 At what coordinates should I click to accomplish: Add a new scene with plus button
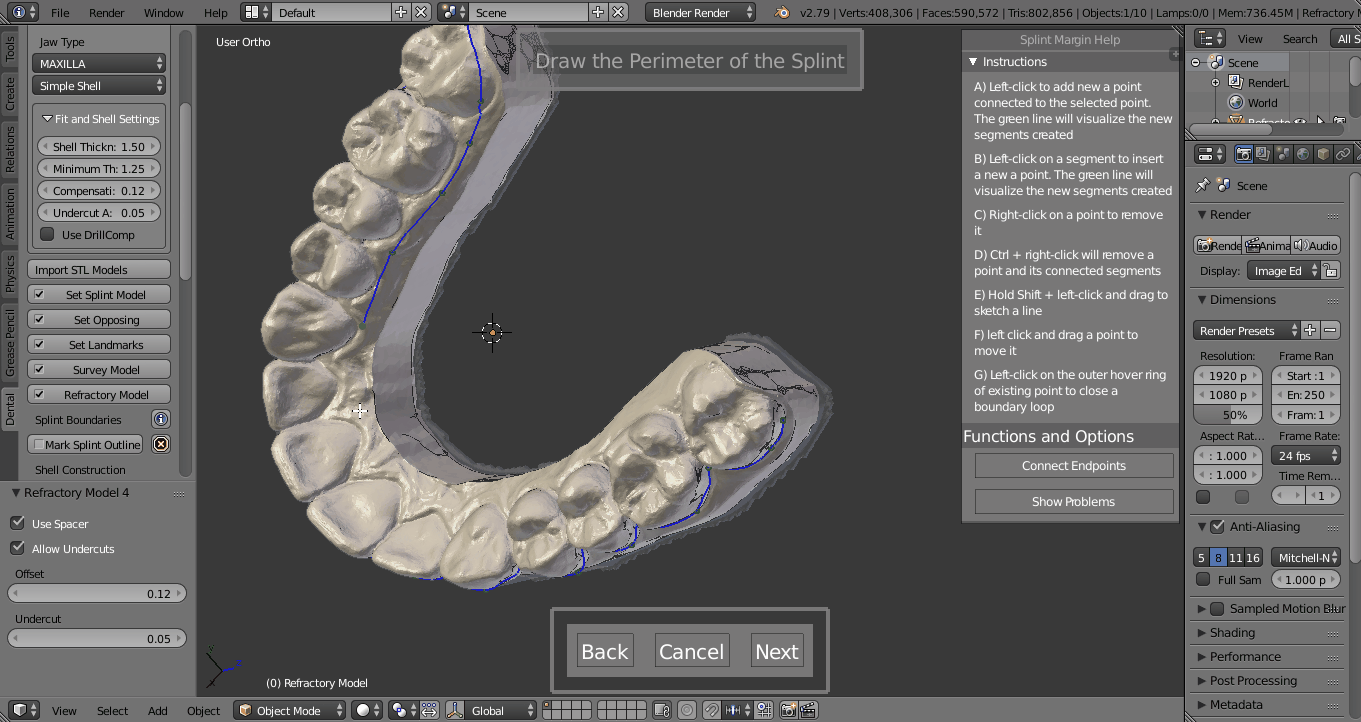pyautogui.click(x=598, y=13)
